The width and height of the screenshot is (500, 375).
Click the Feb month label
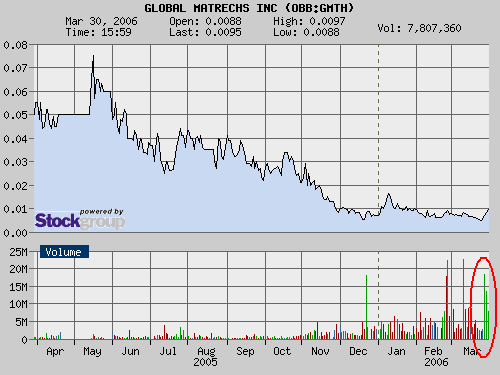click(433, 351)
